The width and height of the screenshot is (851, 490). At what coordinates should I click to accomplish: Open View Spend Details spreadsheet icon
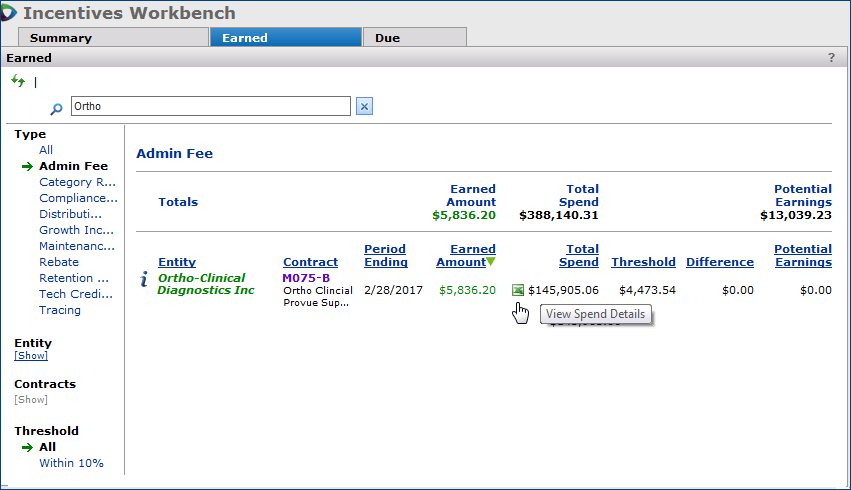click(517, 290)
